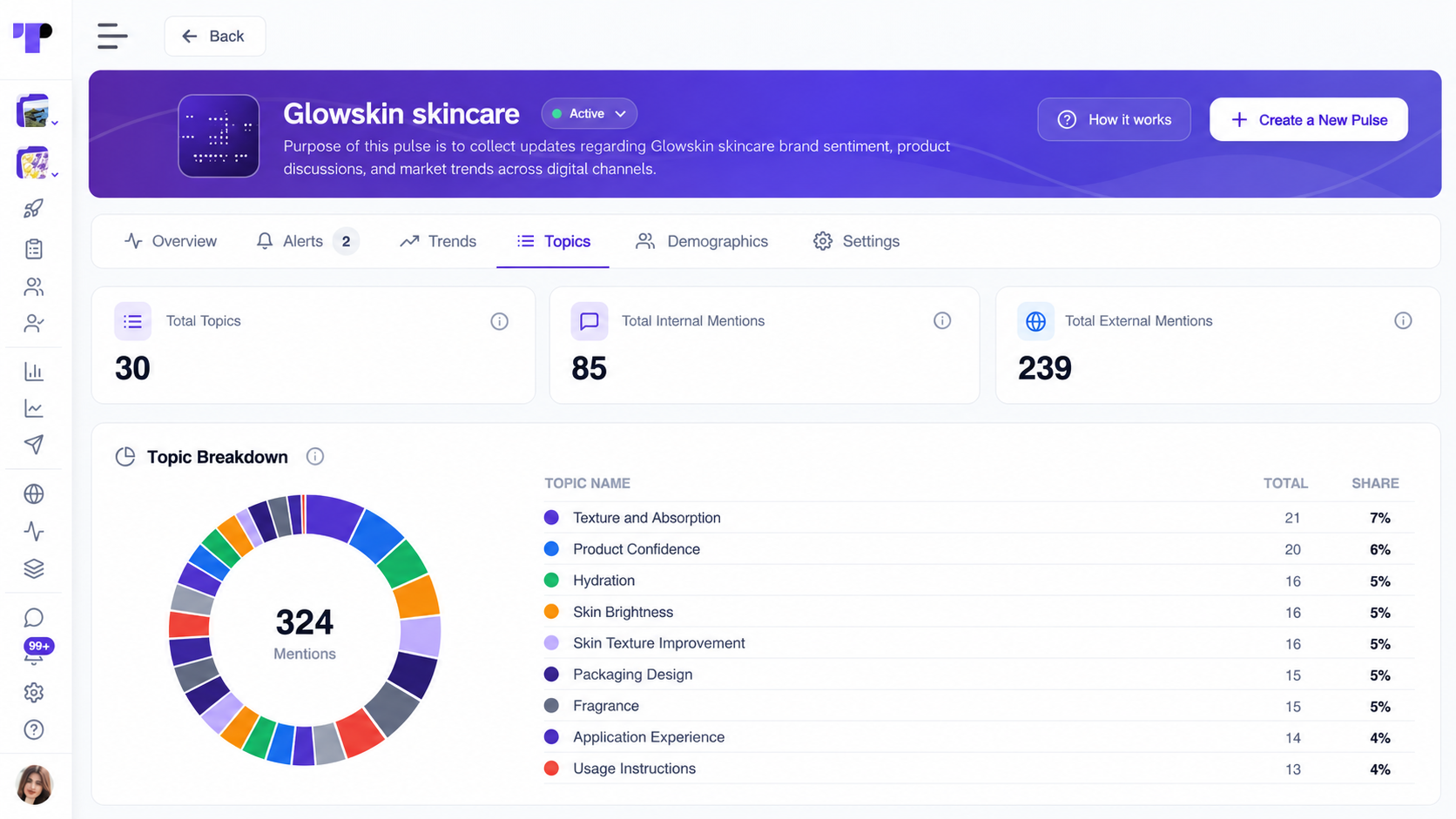Viewport: 1456px width, 819px height.
Task: Expand the Active status dropdown
Action: (x=590, y=114)
